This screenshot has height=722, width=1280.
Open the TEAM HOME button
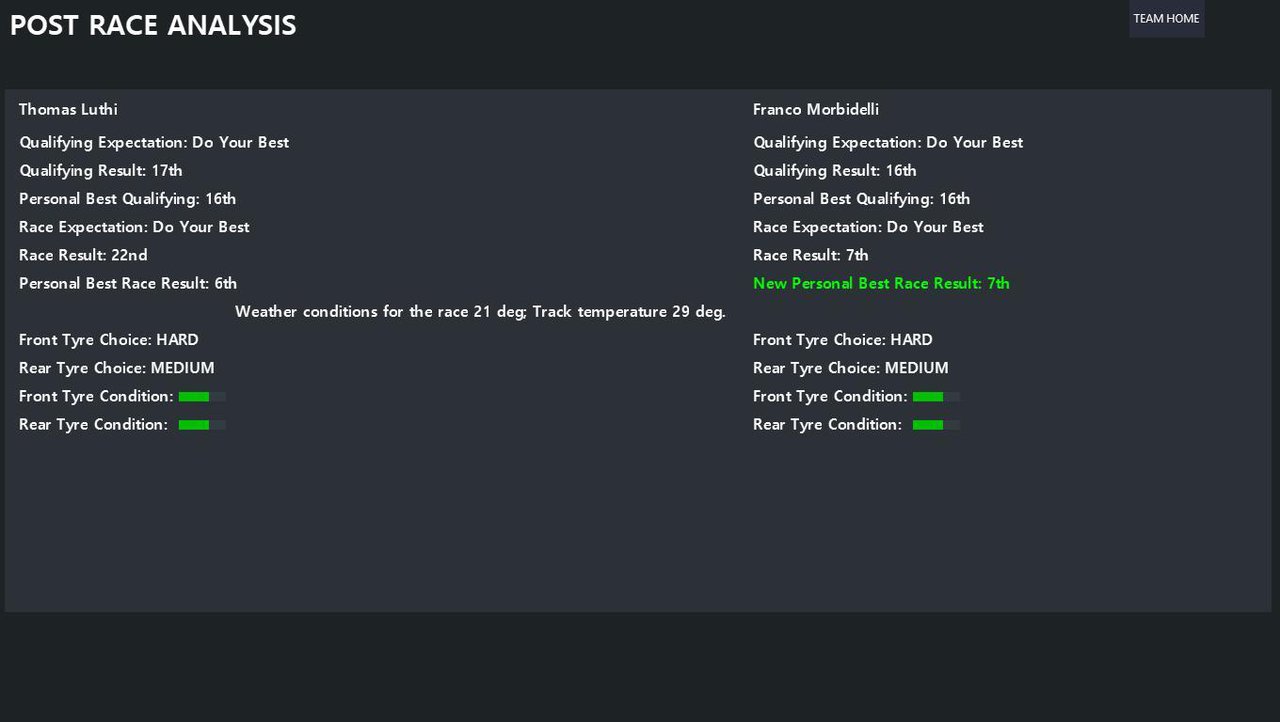1166,18
